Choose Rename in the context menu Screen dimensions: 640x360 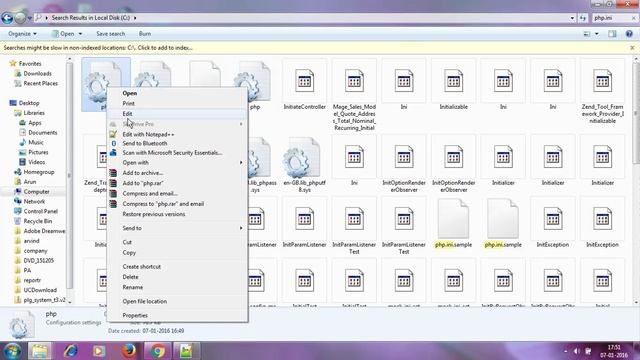[177, 287]
